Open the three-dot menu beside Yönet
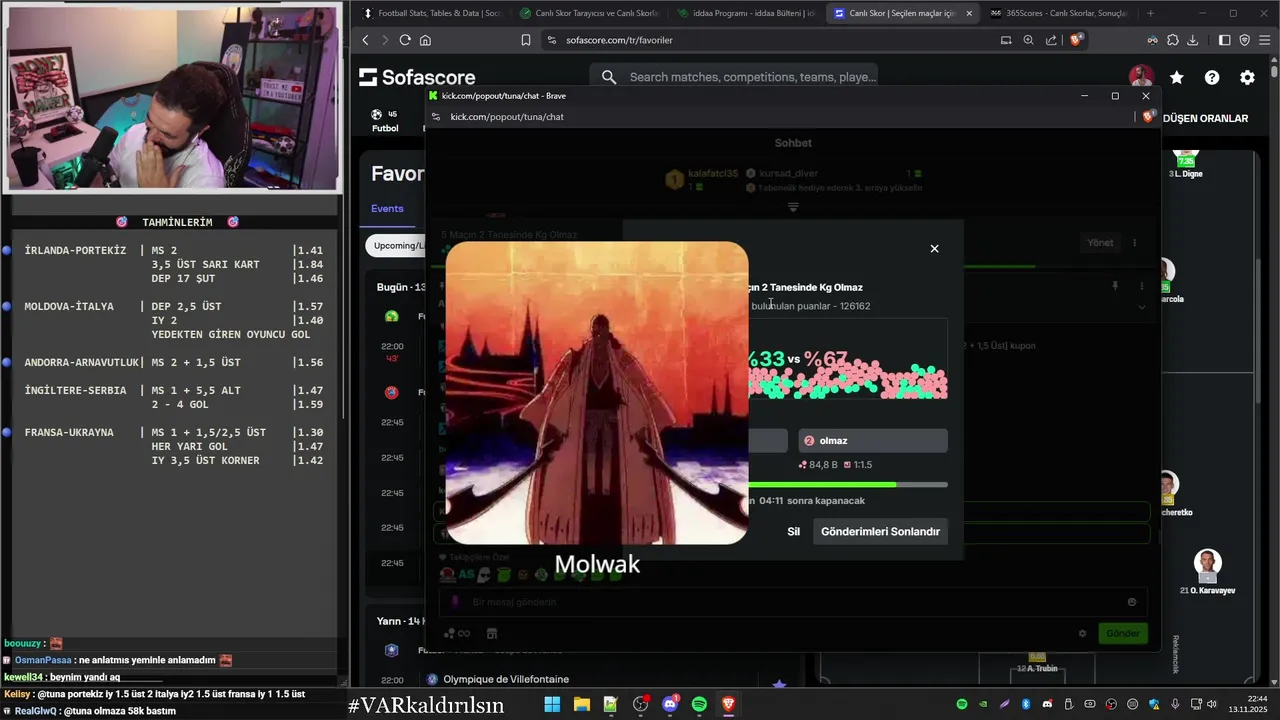This screenshot has height=720, width=1280. tap(1134, 243)
